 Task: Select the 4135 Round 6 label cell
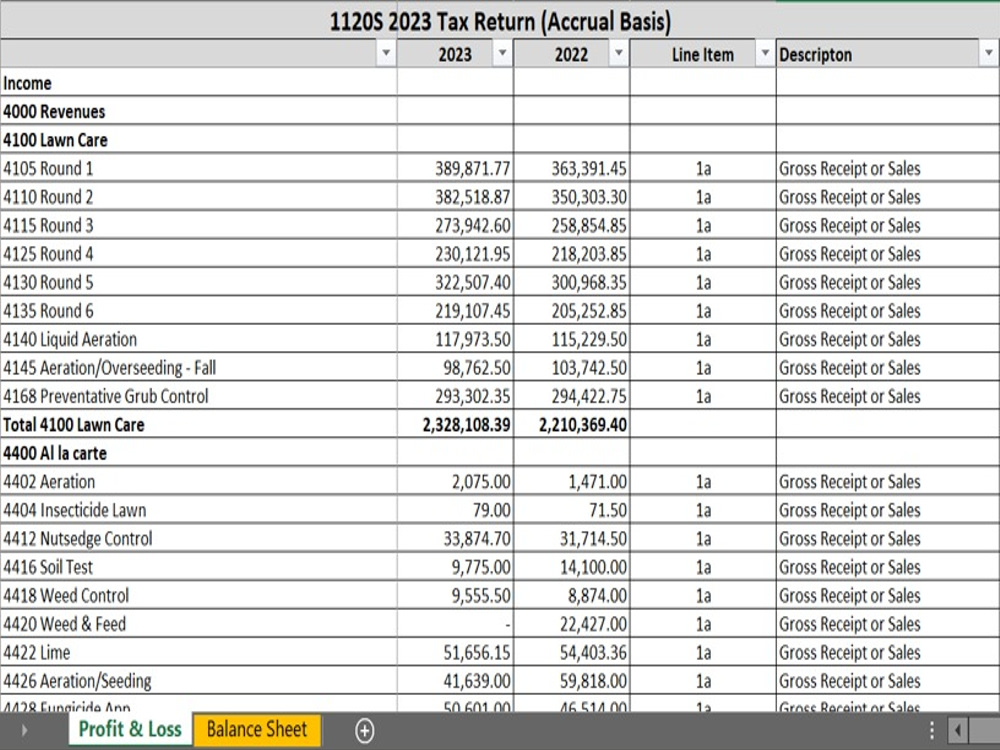[198, 311]
